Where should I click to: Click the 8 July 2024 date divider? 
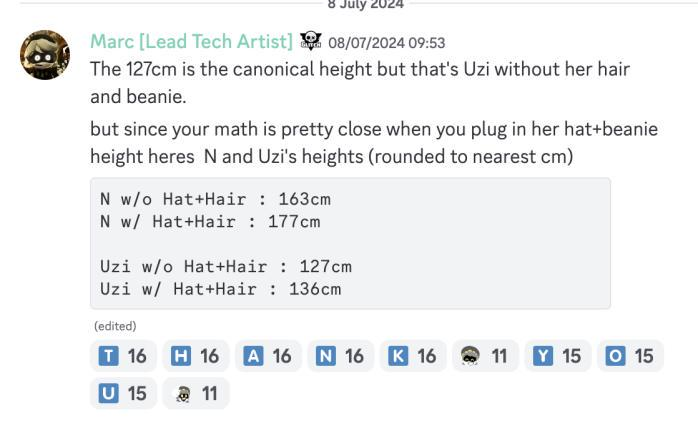365,4
